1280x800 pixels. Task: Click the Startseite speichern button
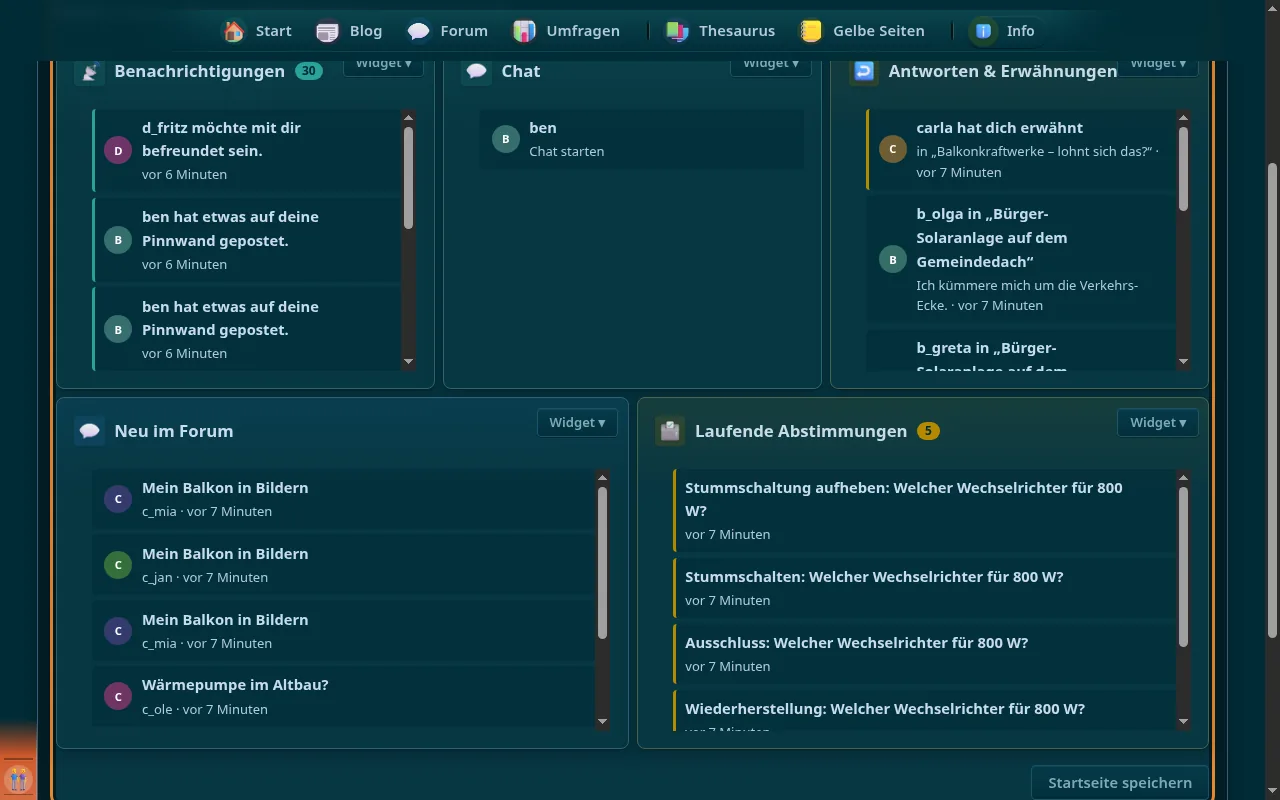click(1119, 783)
